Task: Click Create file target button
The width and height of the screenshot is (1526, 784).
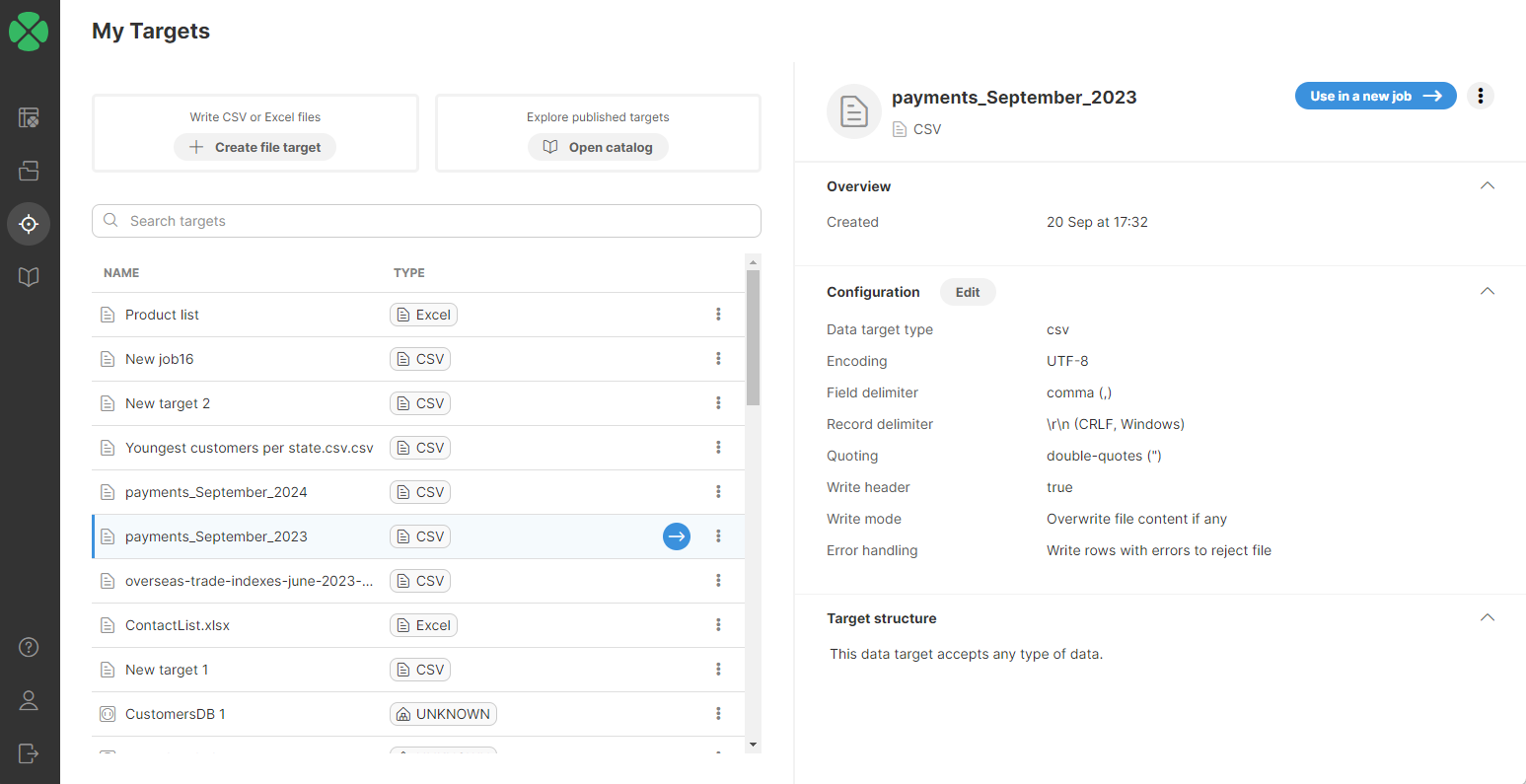Action: pos(255,147)
